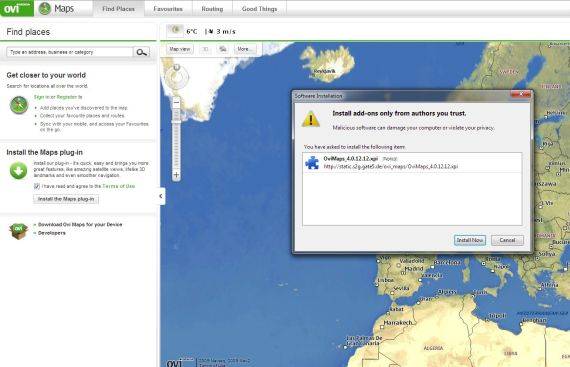Zoom out with the minus button
The image size is (570, 367).
coord(176,103)
